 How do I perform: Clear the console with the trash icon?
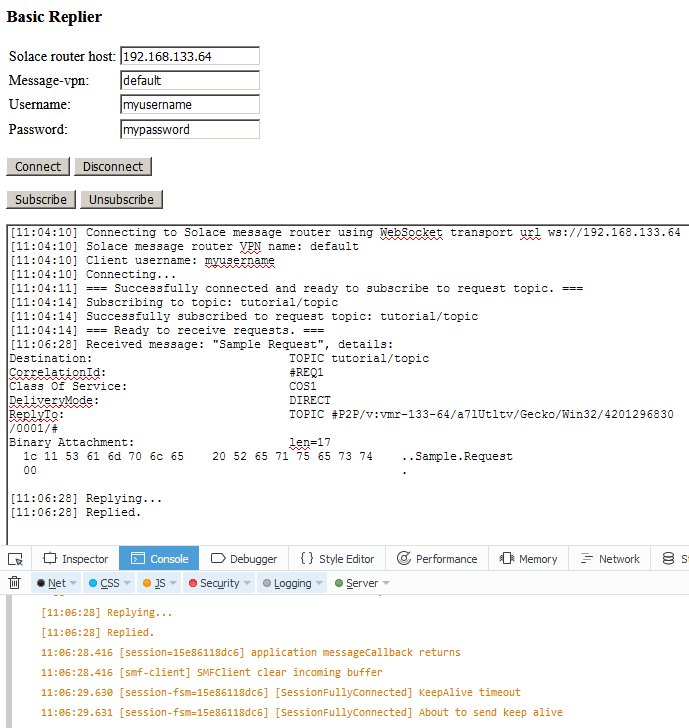pyautogui.click(x=15, y=583)
